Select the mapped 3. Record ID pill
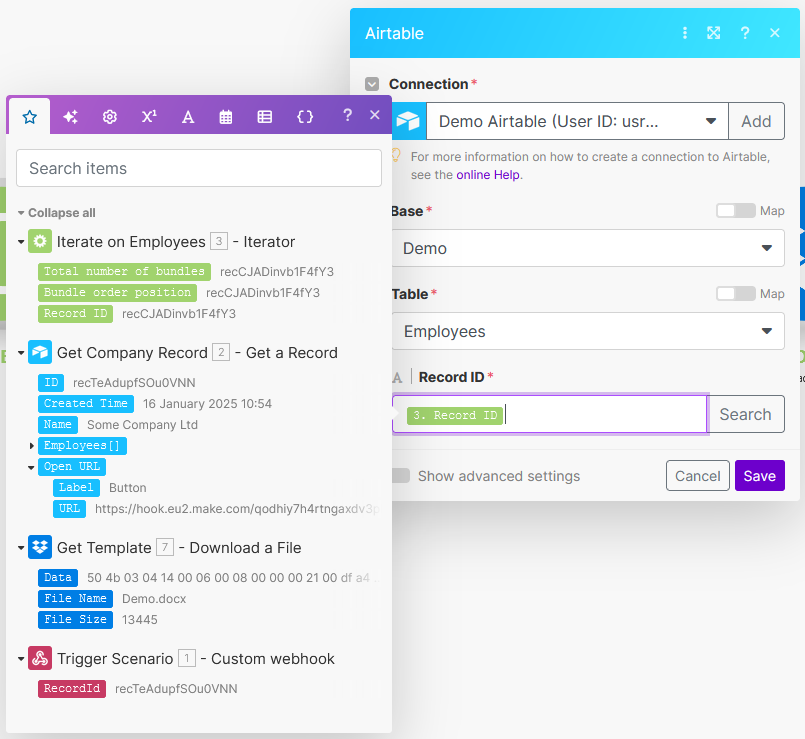The width and height of the screenshot is (805, 739). point(455,415)
